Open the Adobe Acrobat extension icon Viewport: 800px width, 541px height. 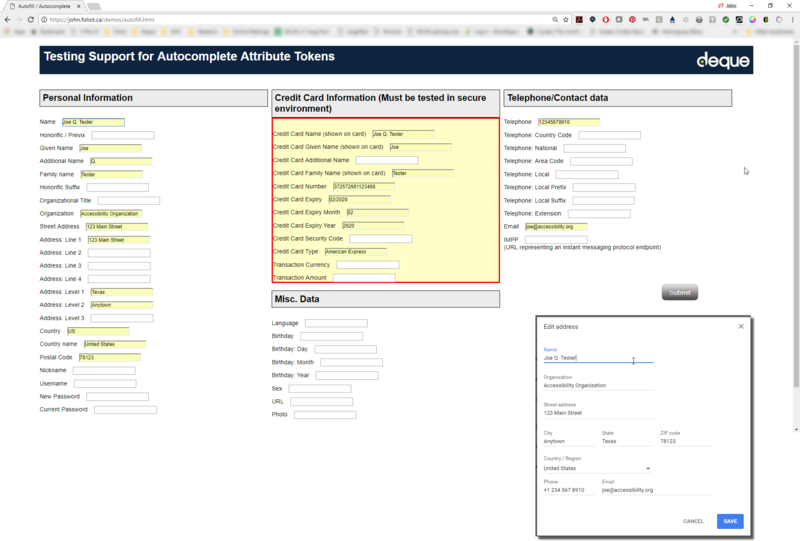tap(579, 19)
